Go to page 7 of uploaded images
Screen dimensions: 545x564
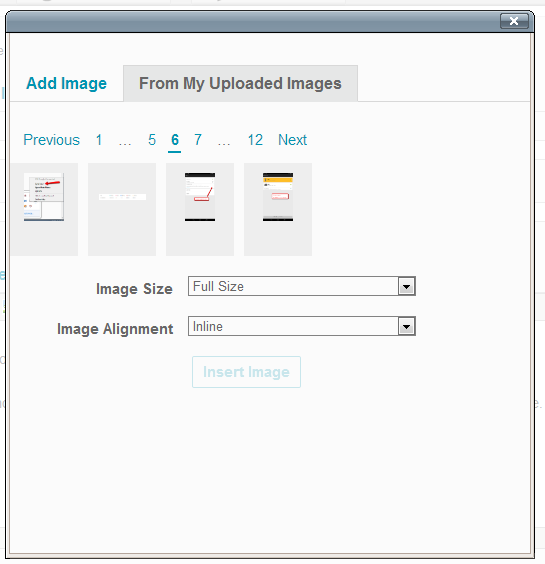point(197,140)
